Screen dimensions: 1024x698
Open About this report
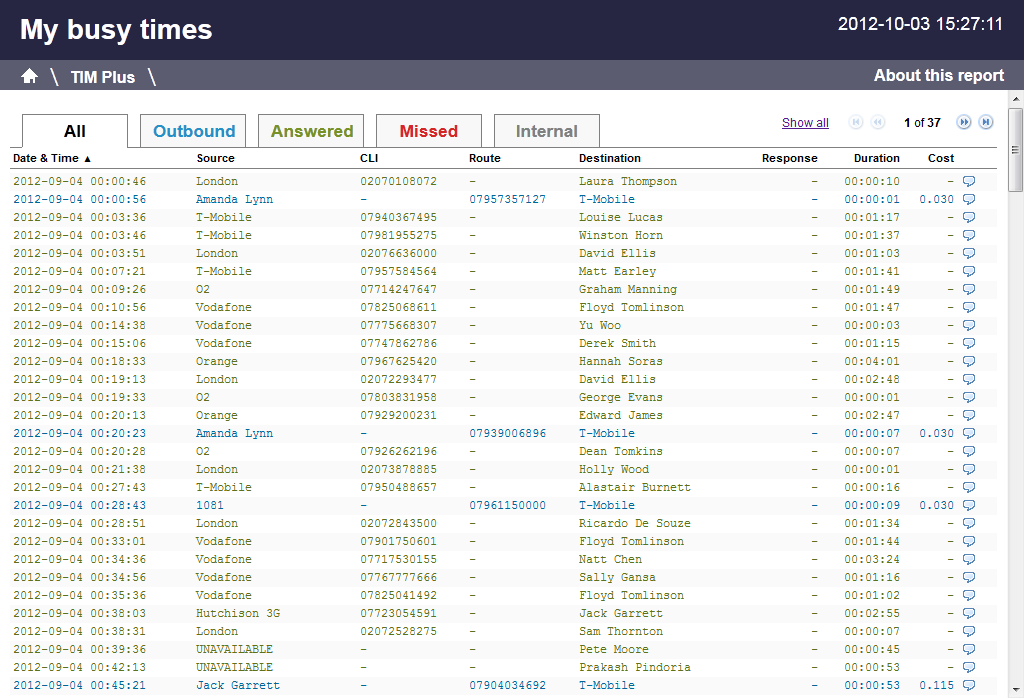click(938, 76)
